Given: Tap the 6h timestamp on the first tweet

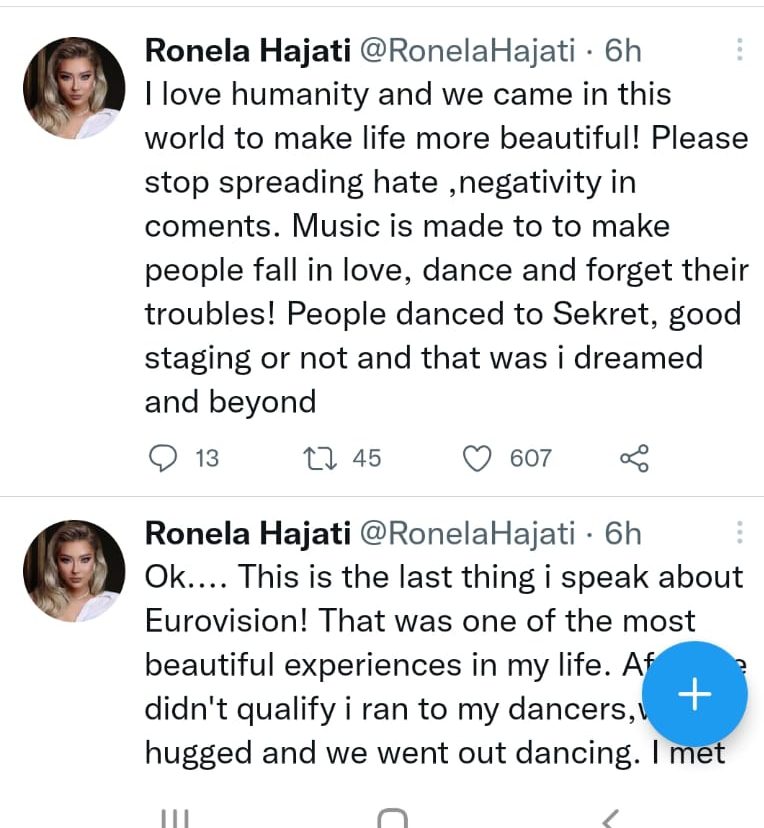Looking at the screenshot, I should [623, 50].
